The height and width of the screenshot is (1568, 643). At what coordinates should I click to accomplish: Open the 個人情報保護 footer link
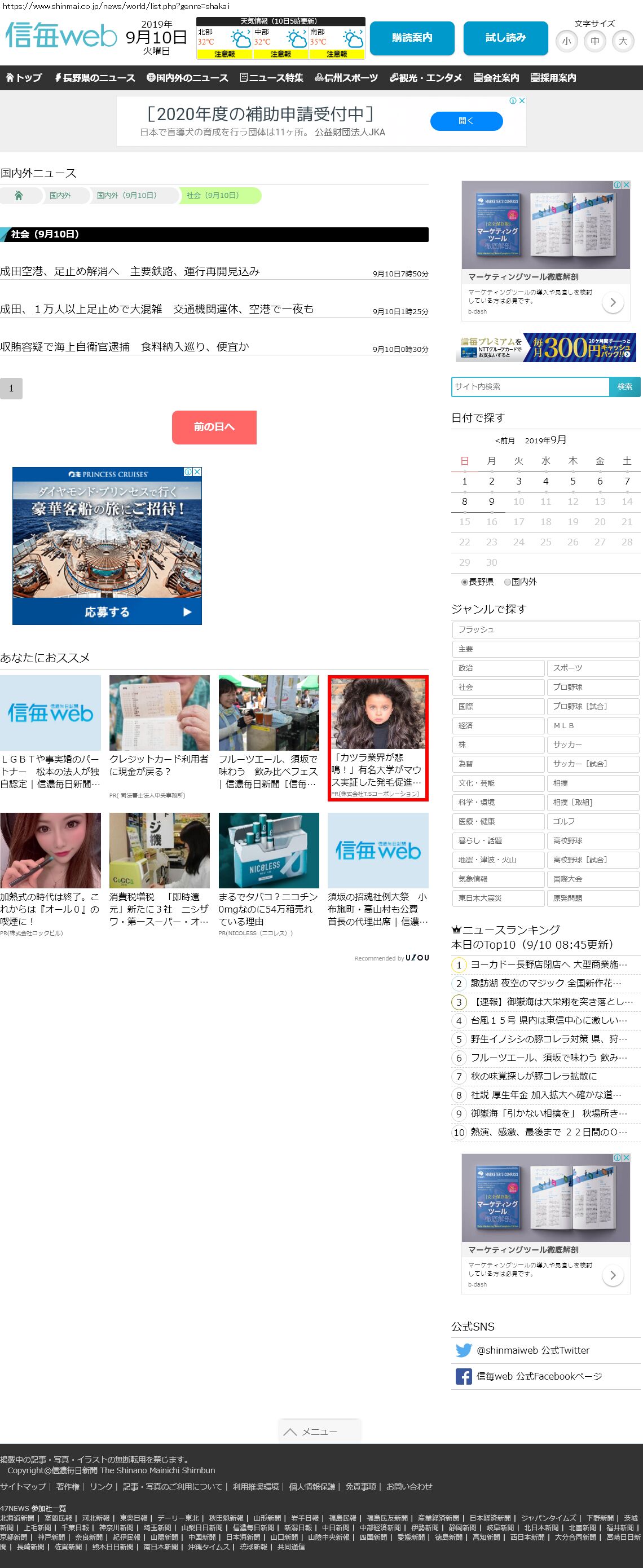pos(312,1486)
